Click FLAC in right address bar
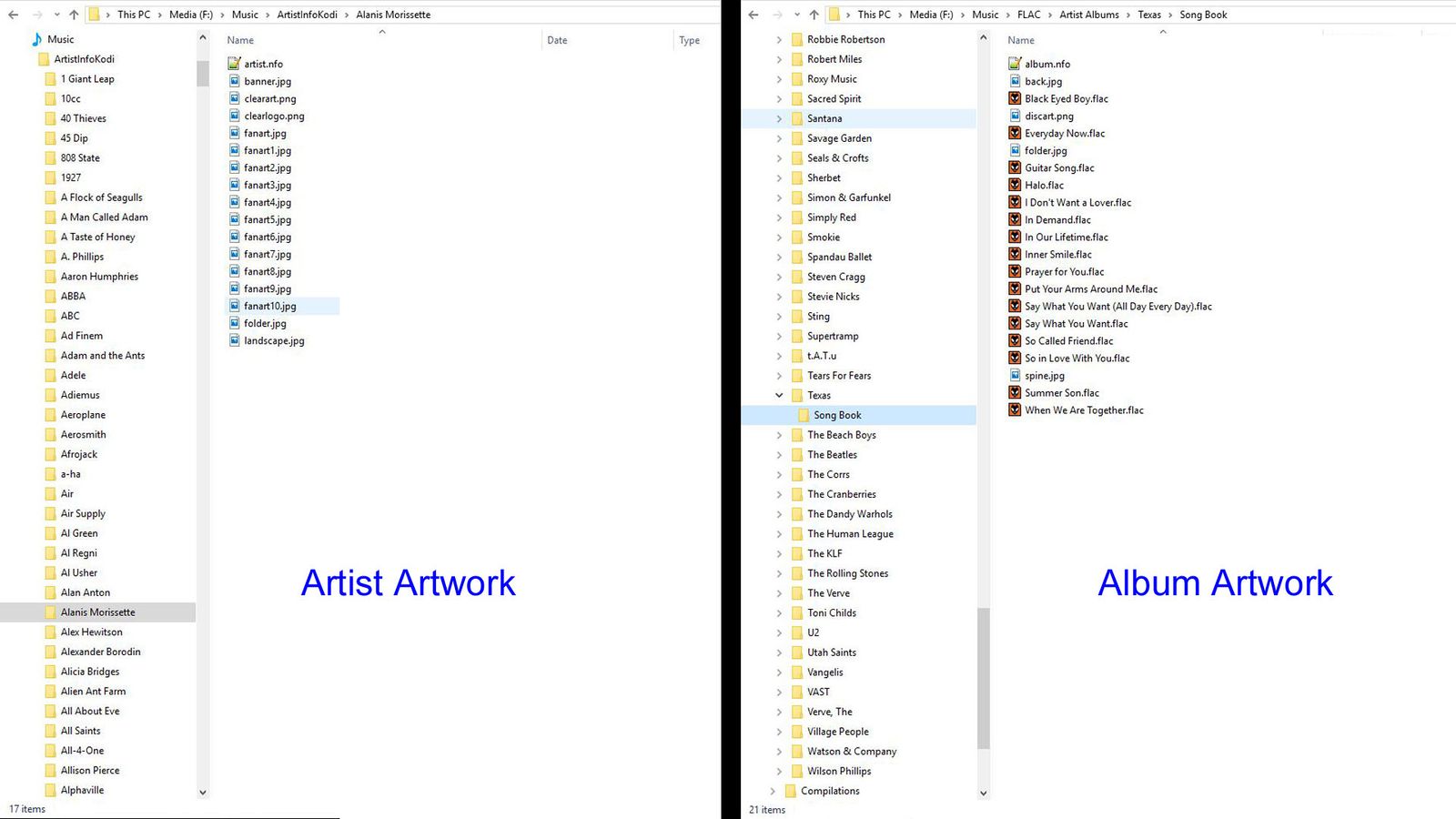 [x=1029, y=15]
